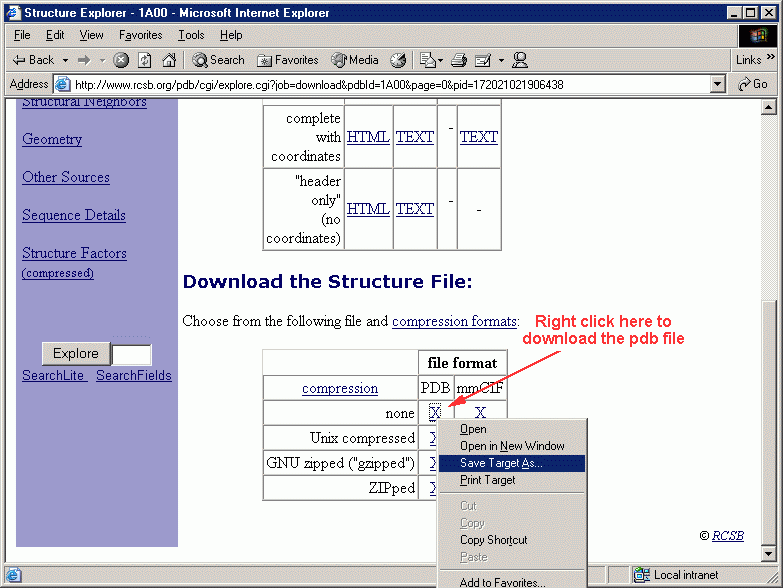
Task: Click the scrollbar down arrow
Action: point(769,553)
